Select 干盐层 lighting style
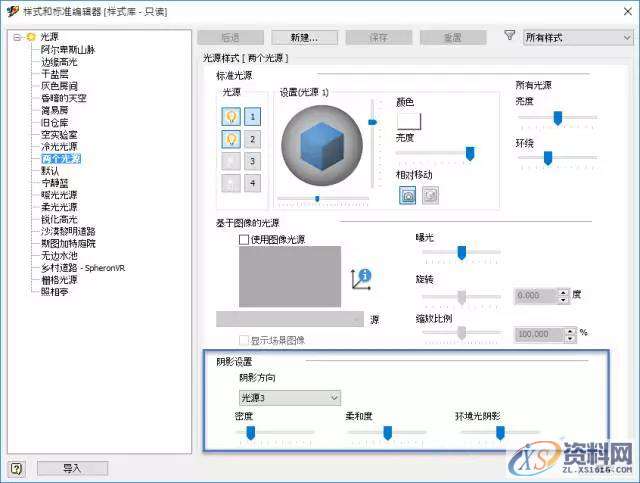This screenshot has width=640, height=483. point(55,74)
